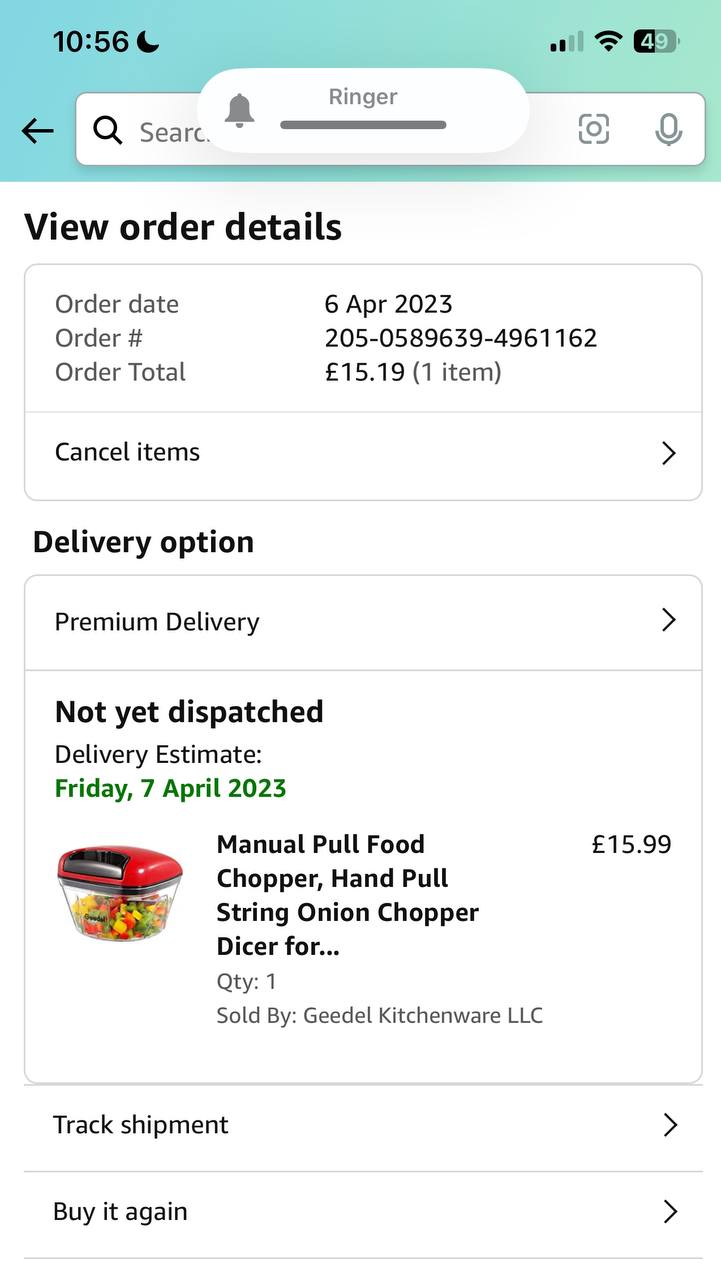The width and height of the screenshot is (721, 1280).
Task: Open Track shipment chevron arrow
Action: pyautogui.click(x=670, y=1125)
